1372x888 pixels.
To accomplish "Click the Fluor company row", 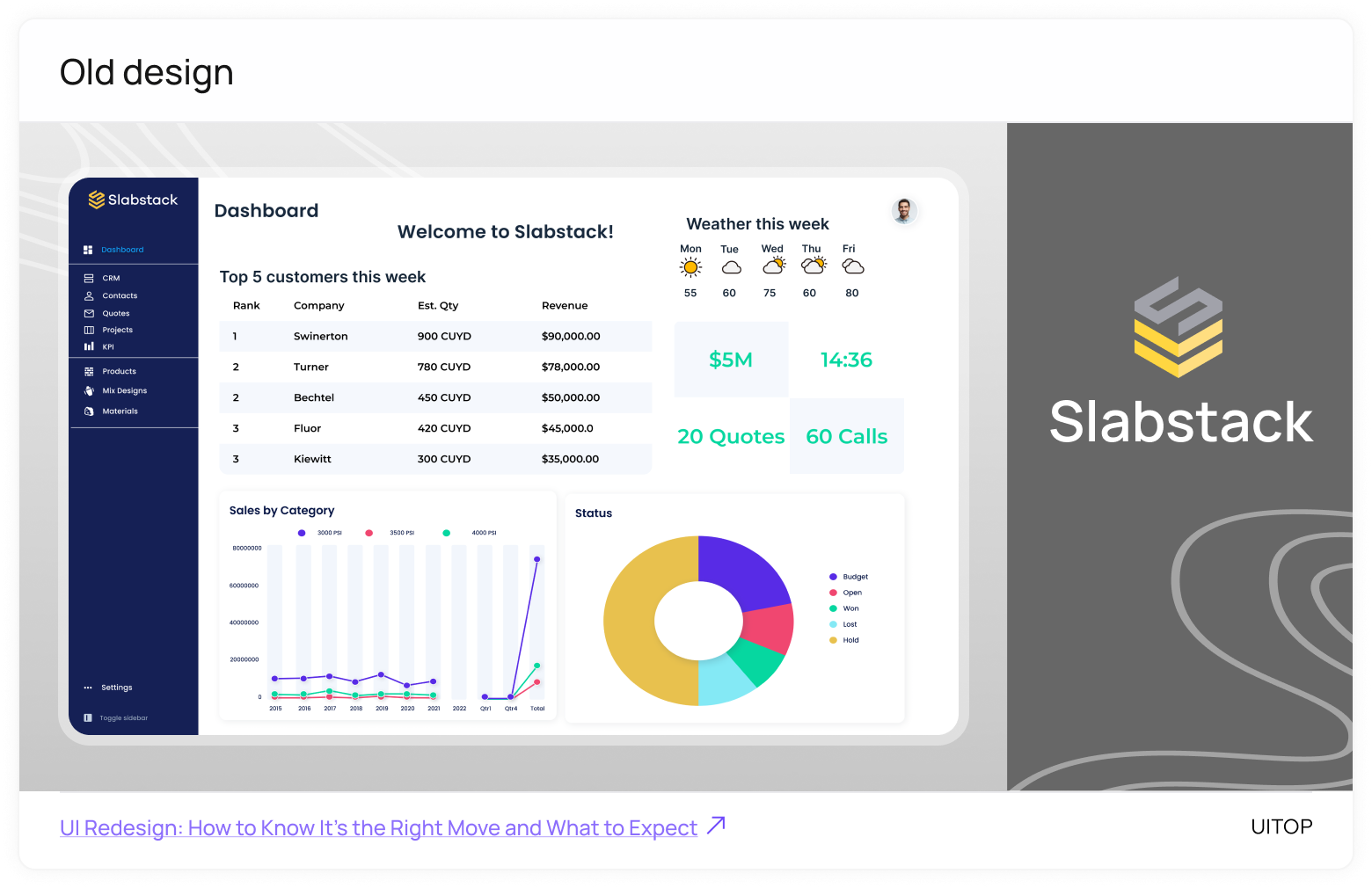I will click(435, 428).
